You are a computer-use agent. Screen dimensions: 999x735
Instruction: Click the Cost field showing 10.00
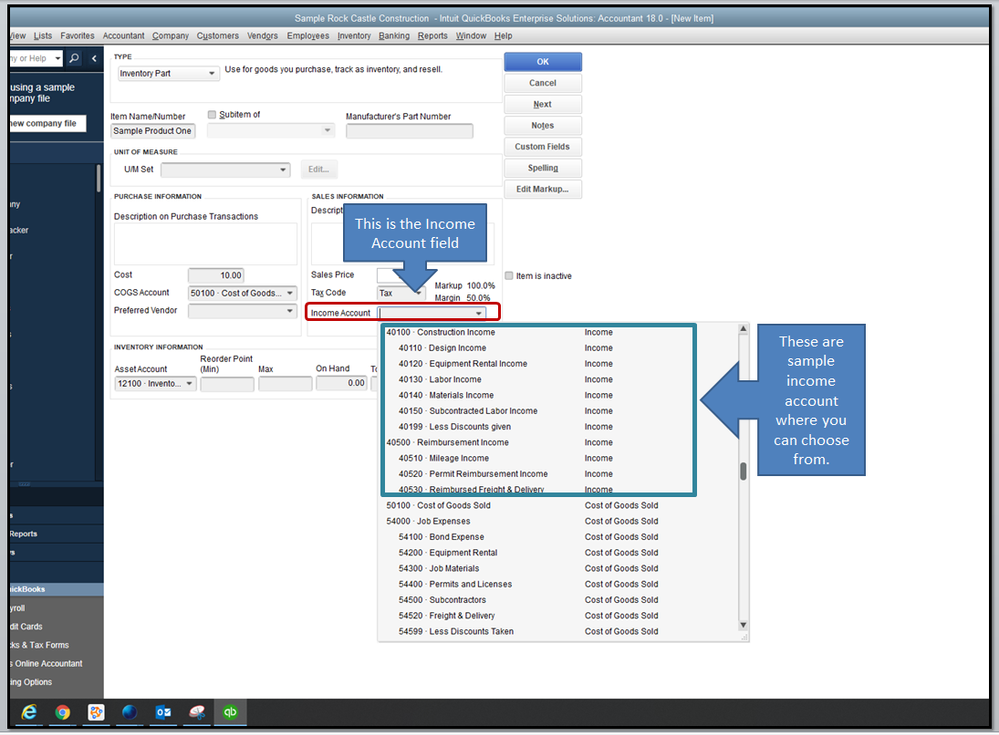[216, 275]
